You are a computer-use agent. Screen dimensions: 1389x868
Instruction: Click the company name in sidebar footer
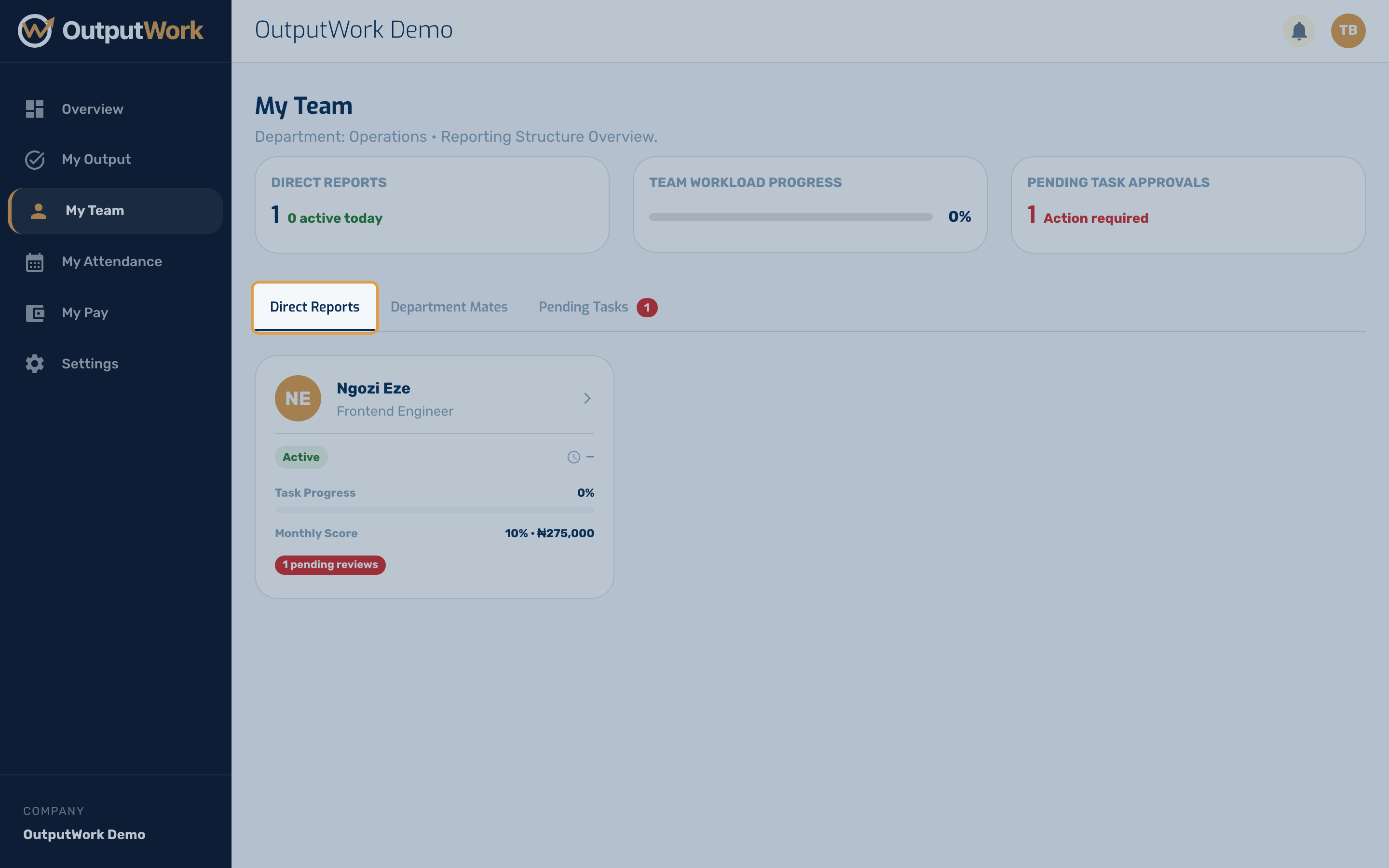pyautogui.click(x=84, y=834)
